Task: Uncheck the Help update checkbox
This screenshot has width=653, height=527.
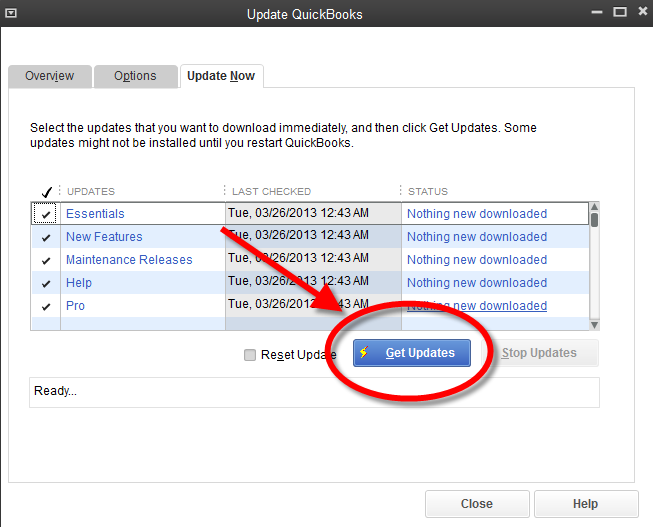Action: [x=46, y=284]
